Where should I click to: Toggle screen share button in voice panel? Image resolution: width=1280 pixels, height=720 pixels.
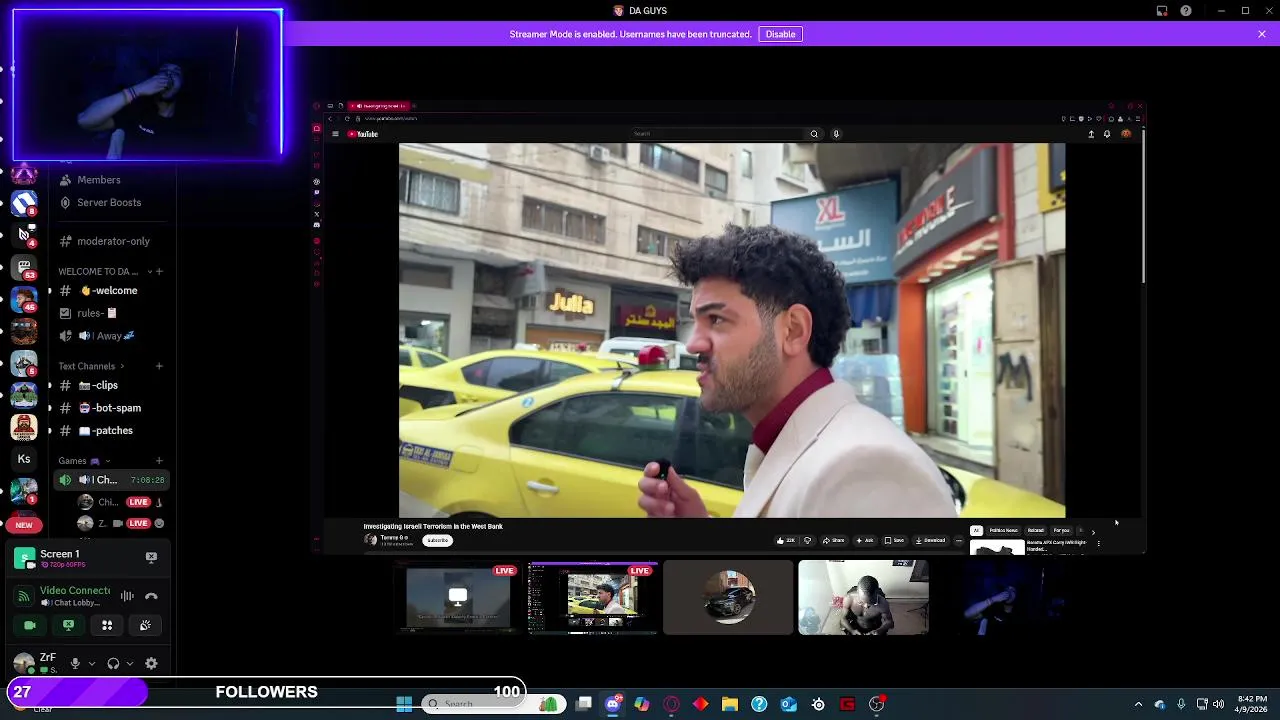point(68,625)
